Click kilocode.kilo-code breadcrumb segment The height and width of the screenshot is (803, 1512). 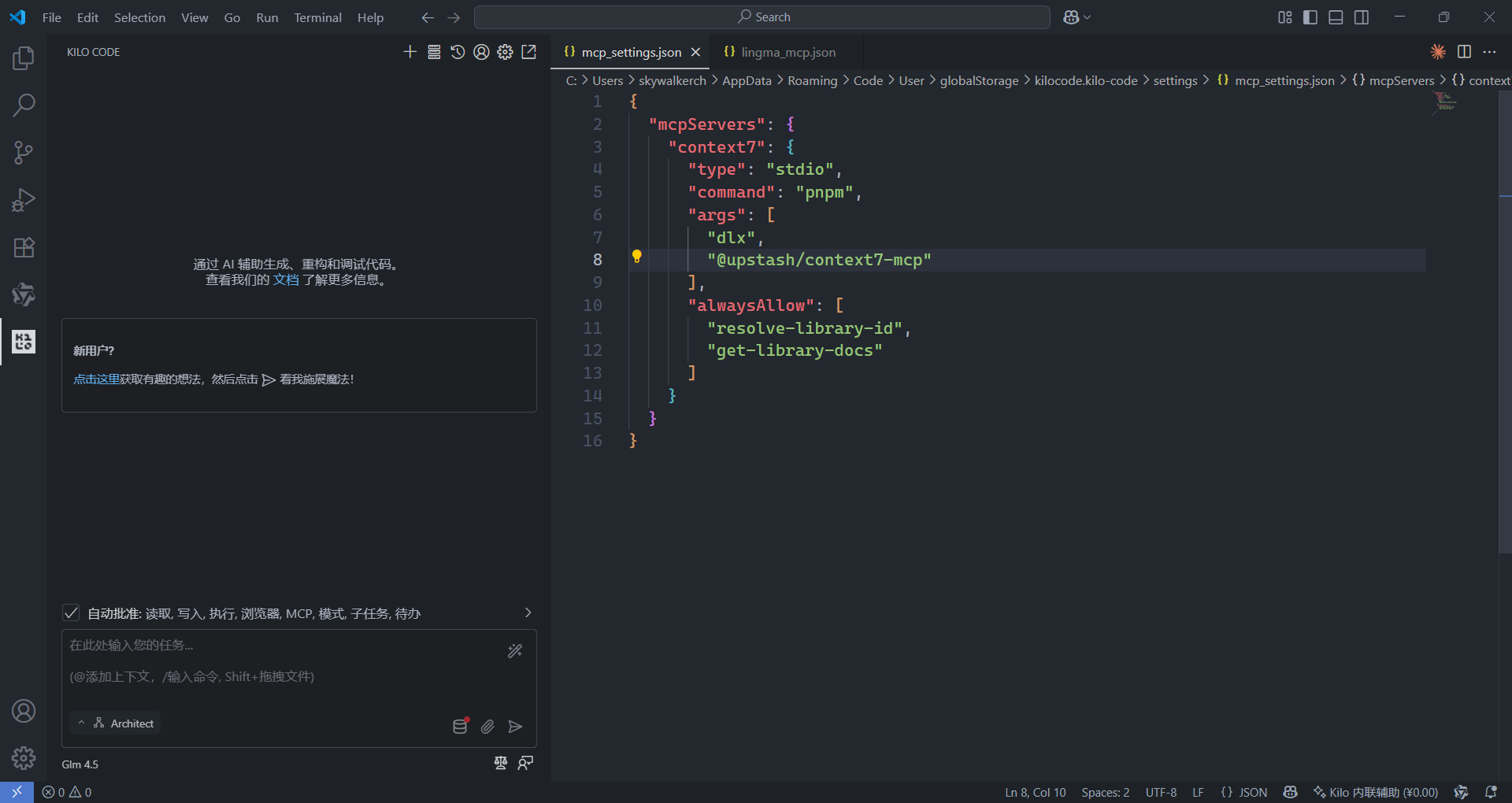tap(1086, 80)
